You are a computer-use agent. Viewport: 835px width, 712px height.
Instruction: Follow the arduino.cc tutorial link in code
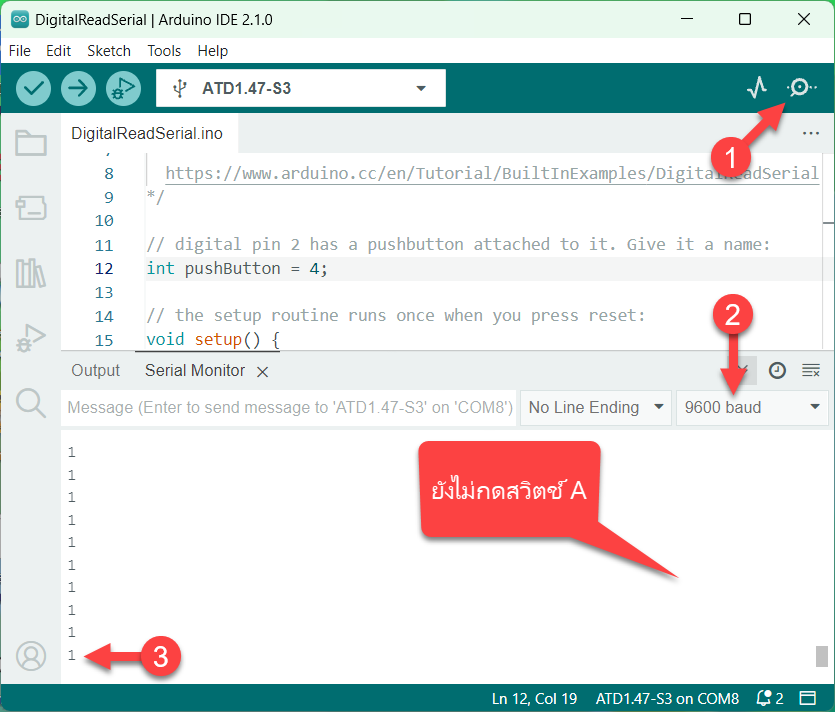point(492,173)
